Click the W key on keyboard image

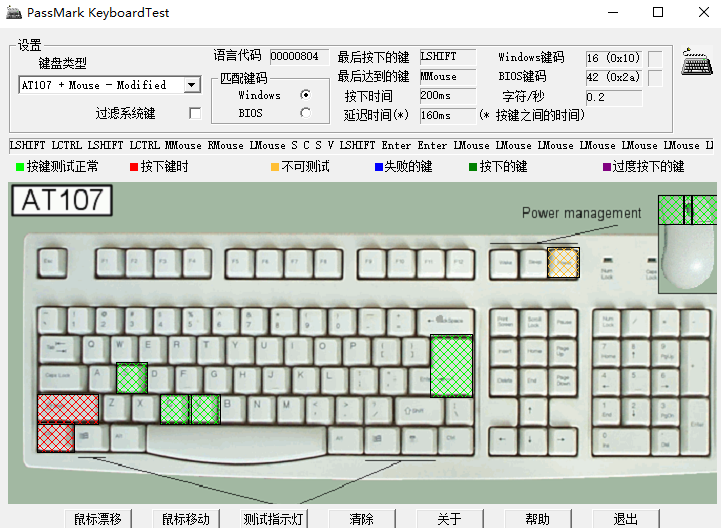pyautogui.click(x=123, y=349)
